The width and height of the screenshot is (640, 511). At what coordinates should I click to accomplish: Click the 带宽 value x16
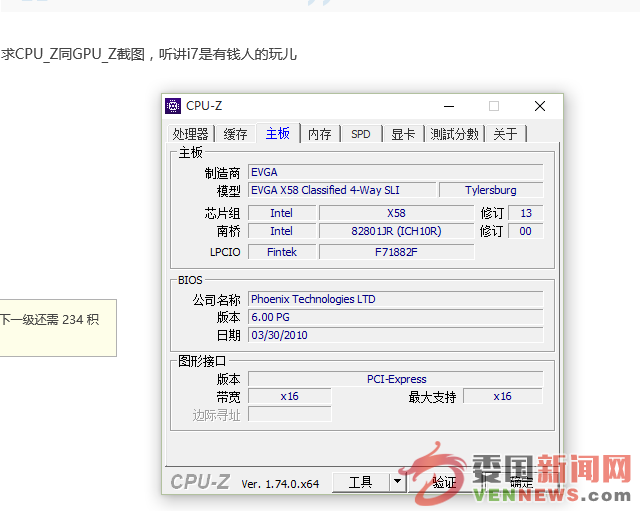(289, 396)
